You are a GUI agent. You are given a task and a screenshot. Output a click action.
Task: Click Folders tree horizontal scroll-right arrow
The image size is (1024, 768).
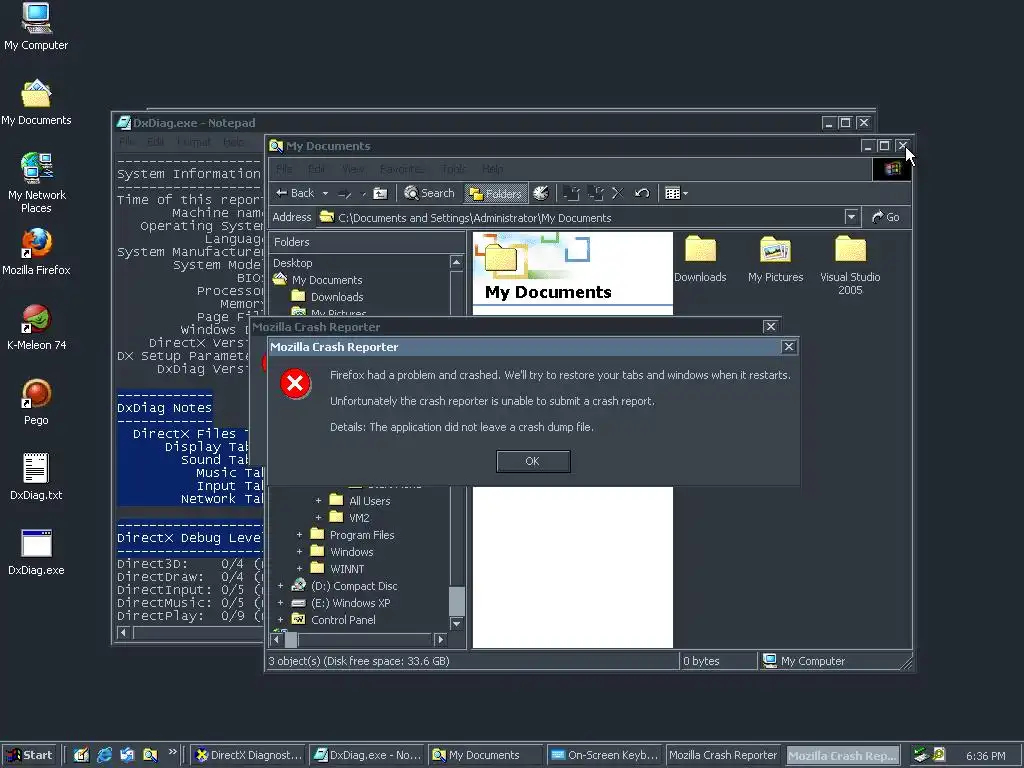click(441, 639)
